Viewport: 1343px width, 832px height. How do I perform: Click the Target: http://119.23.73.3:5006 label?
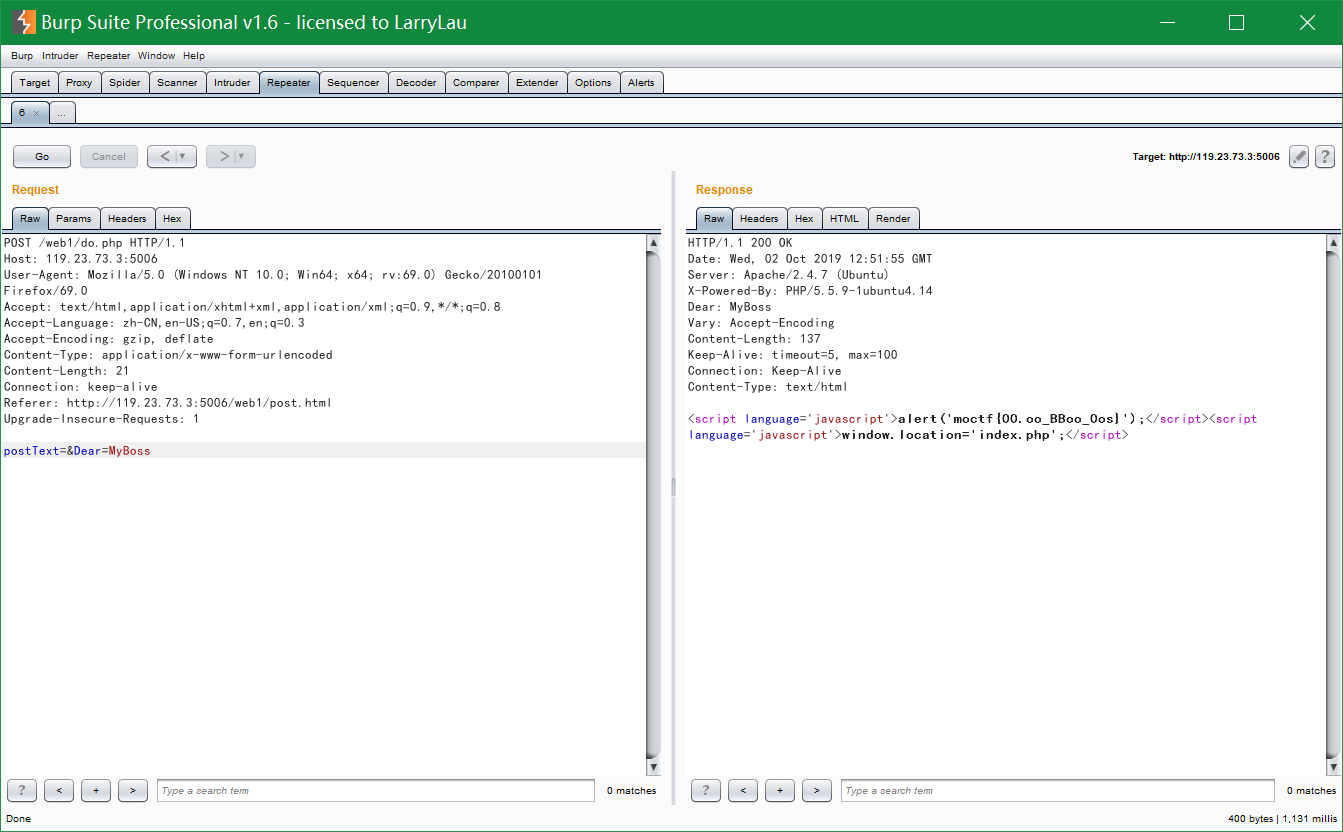pos(1206,157)
